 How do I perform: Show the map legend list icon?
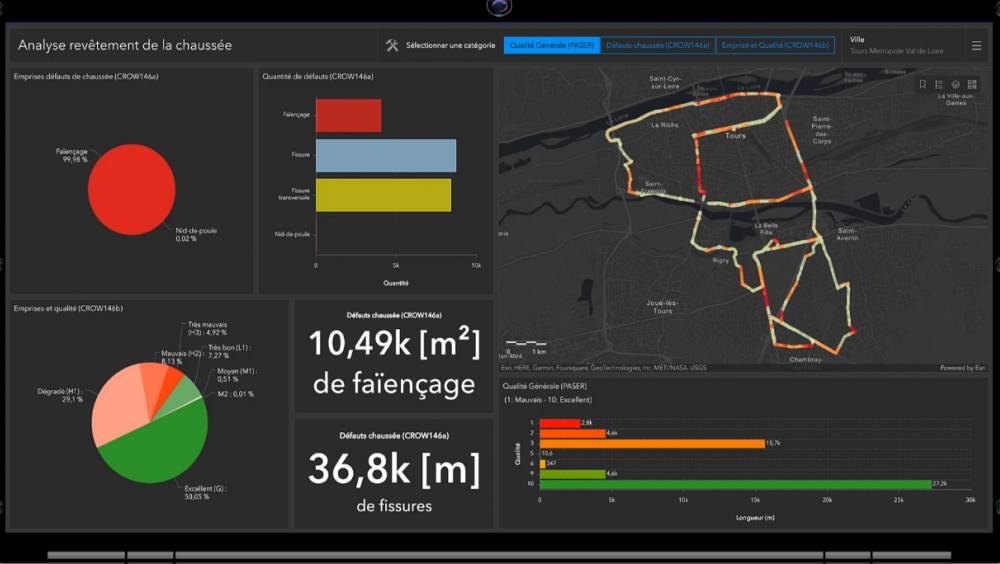tap(939, 84)
